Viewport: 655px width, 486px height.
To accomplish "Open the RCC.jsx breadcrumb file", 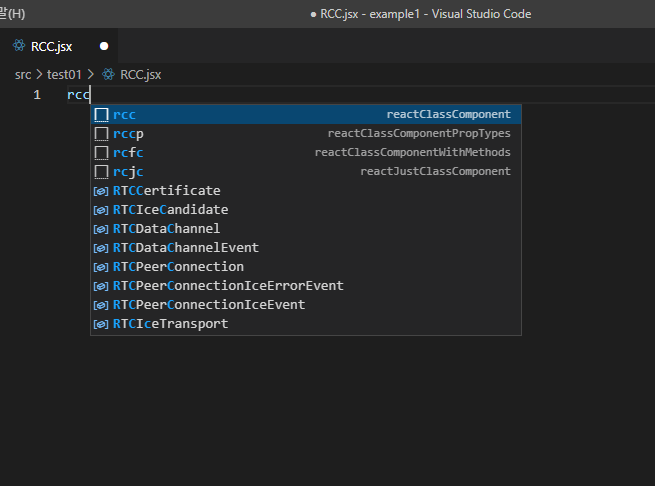I will (x=140, y=75).
